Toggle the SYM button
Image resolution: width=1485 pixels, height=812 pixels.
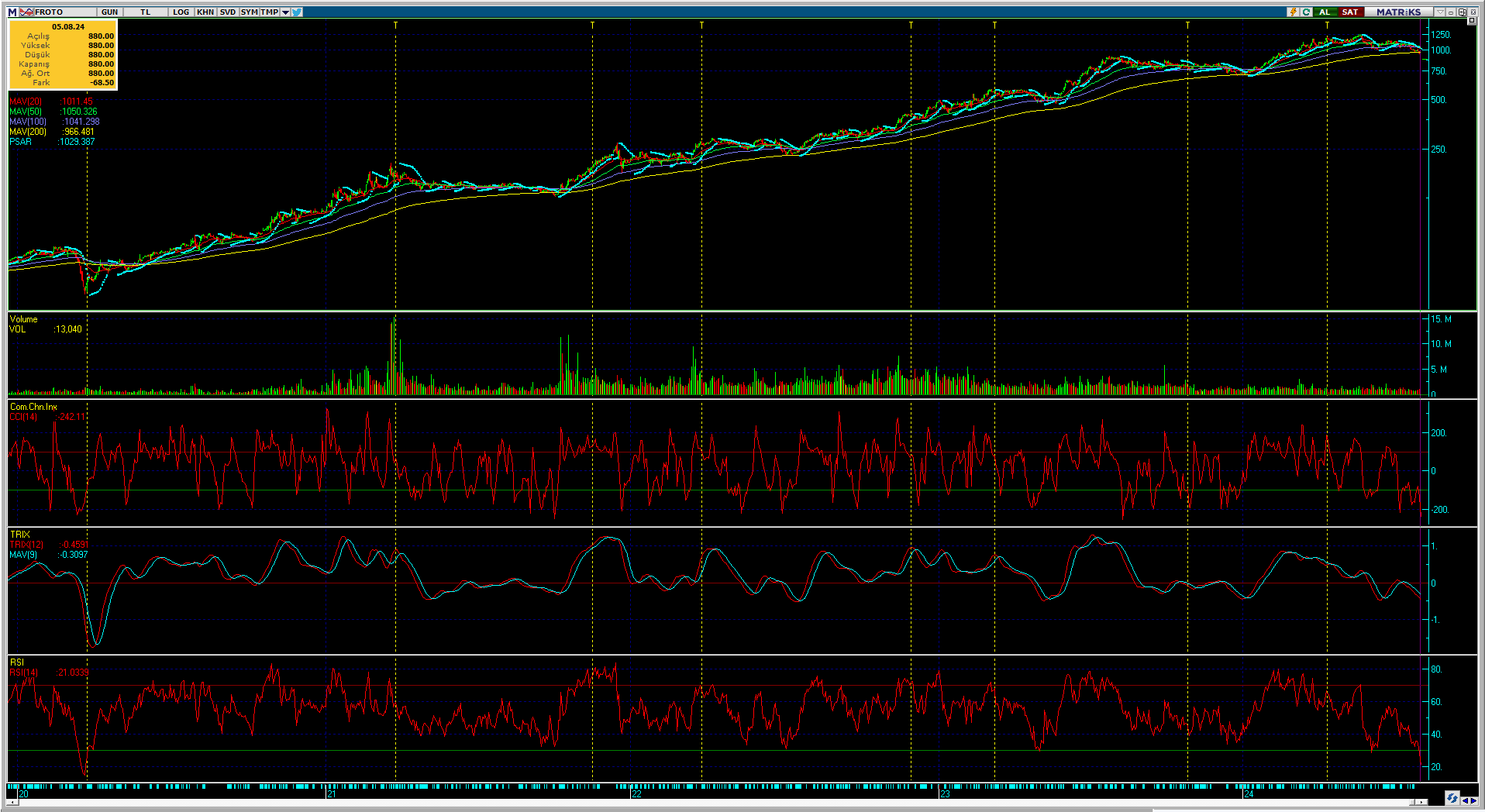click(x=249, y=12)
